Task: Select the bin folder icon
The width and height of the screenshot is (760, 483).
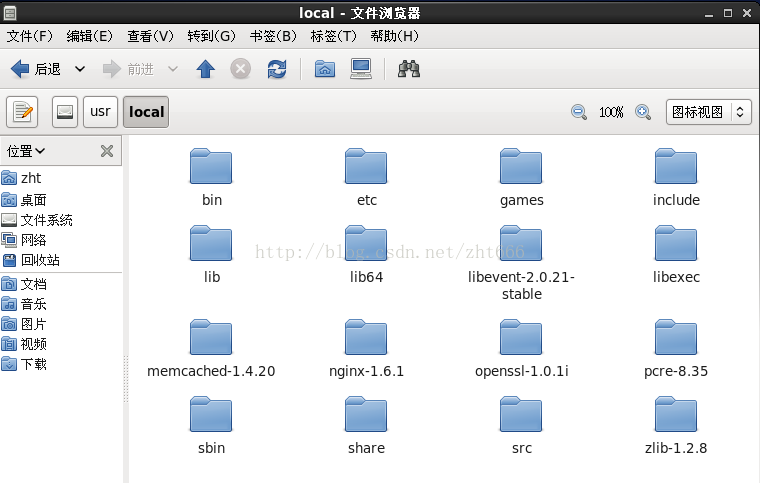Action: [x=211, y=166]
